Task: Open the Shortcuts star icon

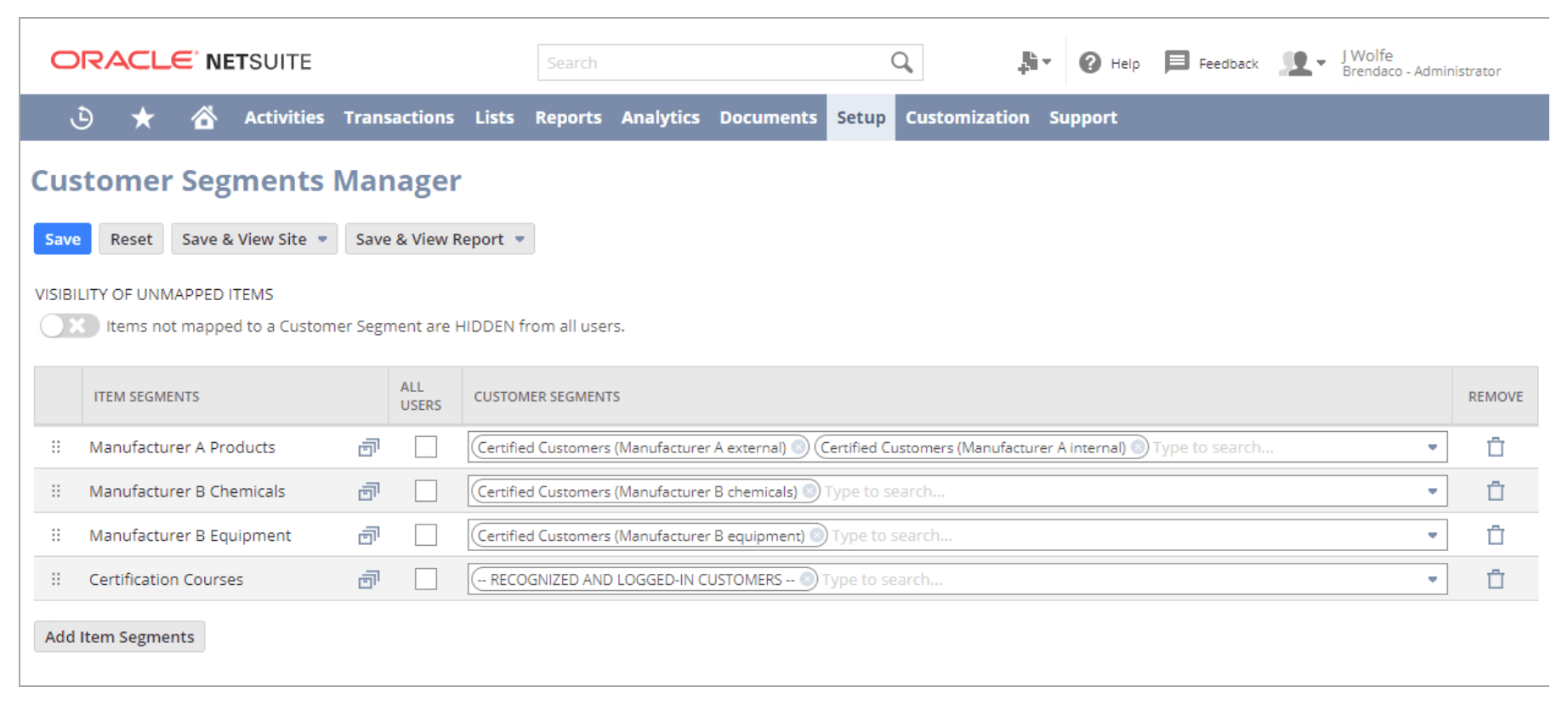Action: [x=143, y=117]
